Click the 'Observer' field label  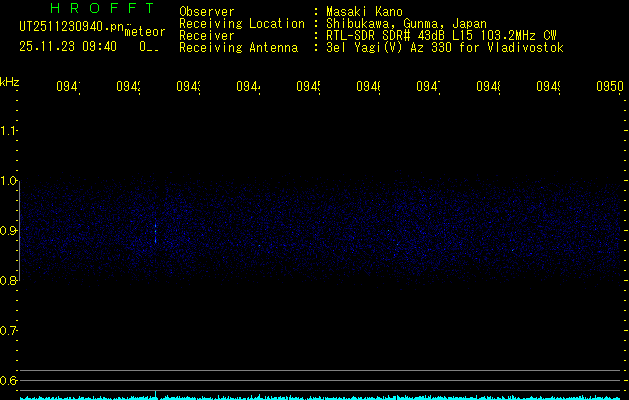click(207, 12)
